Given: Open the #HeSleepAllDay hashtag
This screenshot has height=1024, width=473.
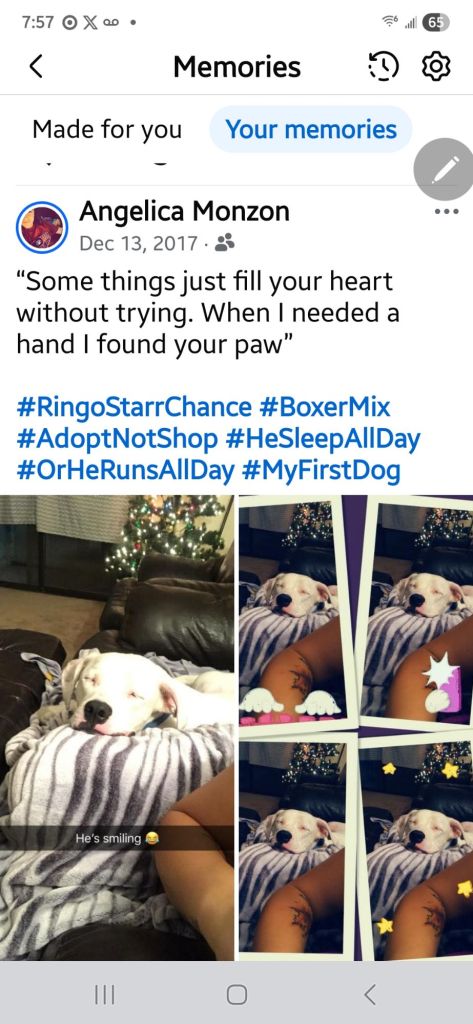Looking at the screenshot, I should (x=323, y=440).
